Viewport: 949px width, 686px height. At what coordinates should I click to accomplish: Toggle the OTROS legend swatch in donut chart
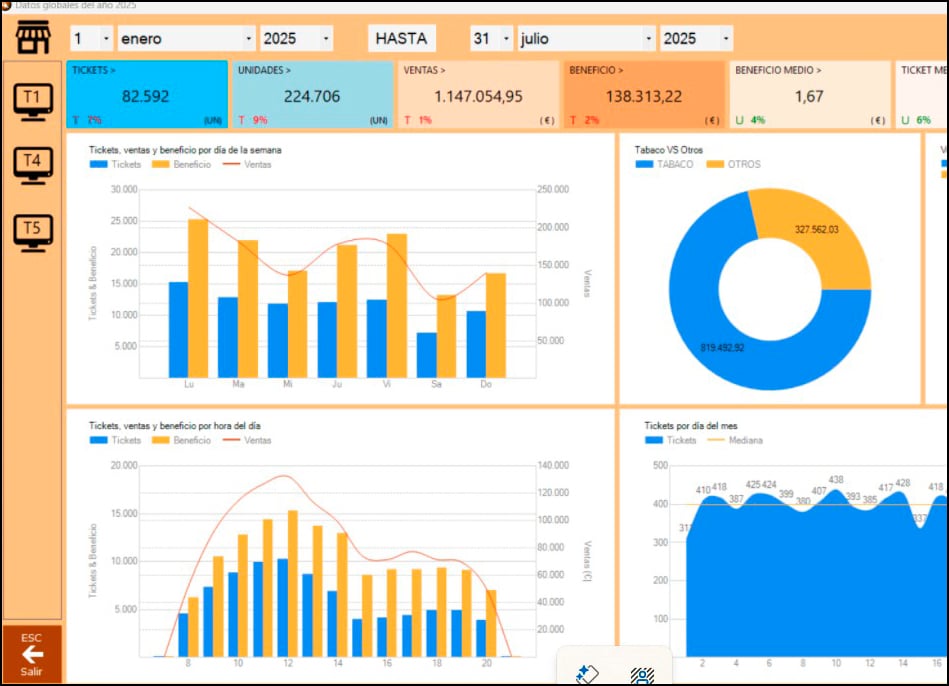pos(714,164)
